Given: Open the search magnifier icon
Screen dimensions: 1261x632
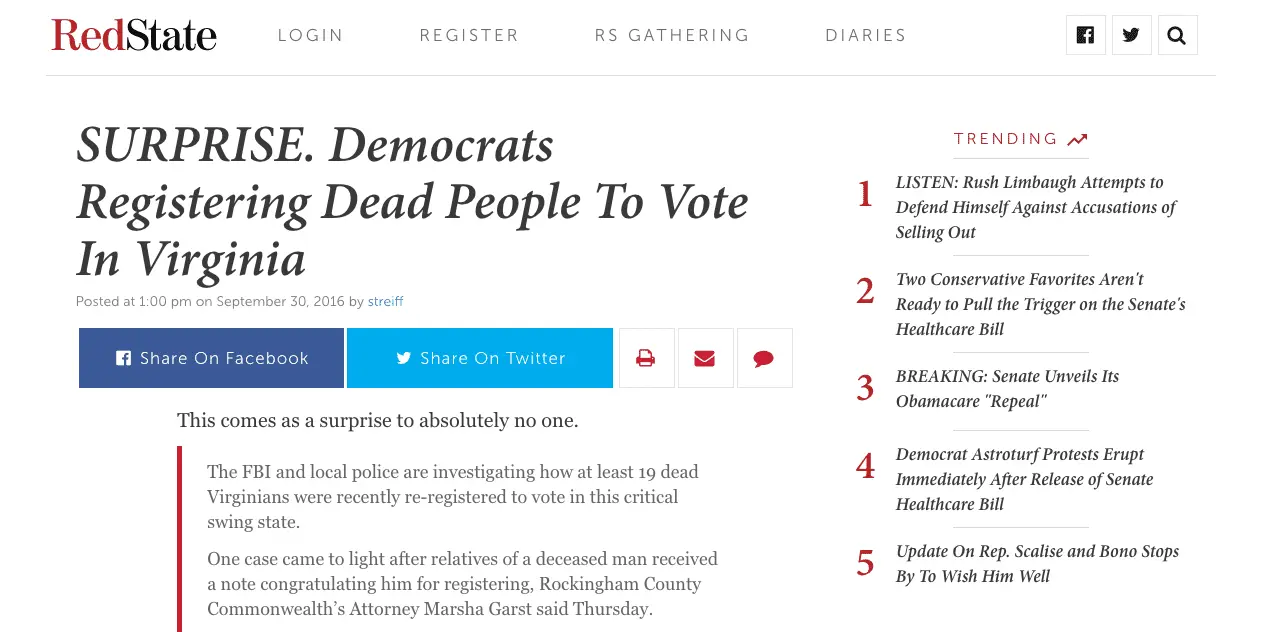Looking at the screenshot, I should [1177, 36].
